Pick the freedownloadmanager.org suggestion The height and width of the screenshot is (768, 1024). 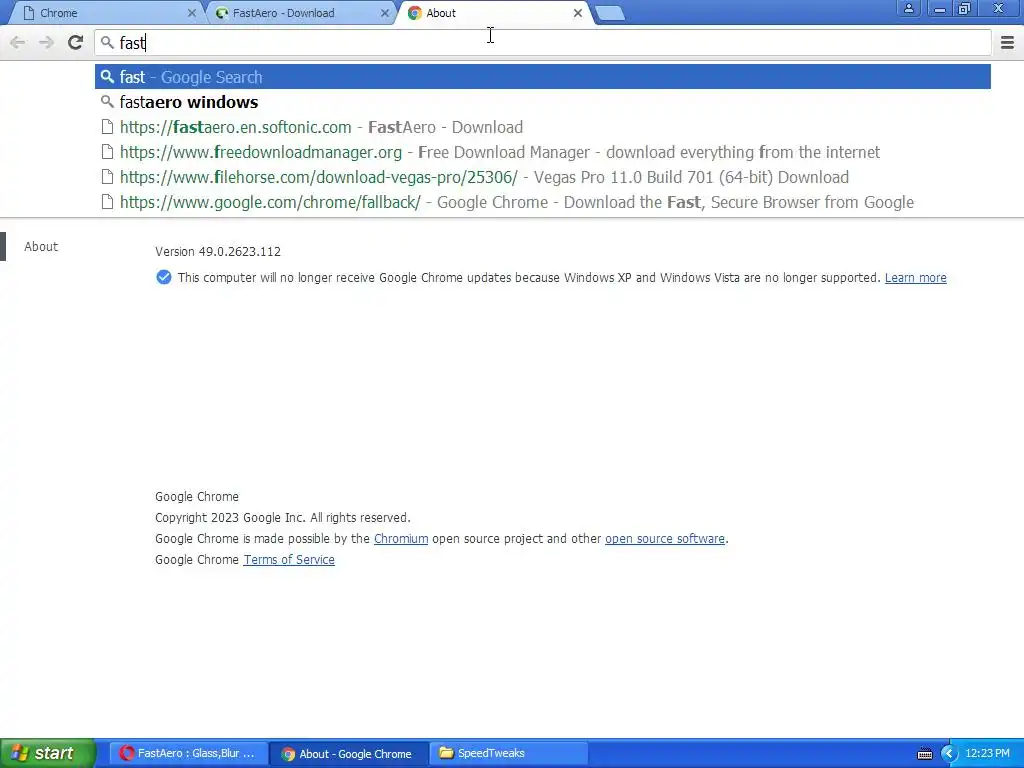(543, 152)
